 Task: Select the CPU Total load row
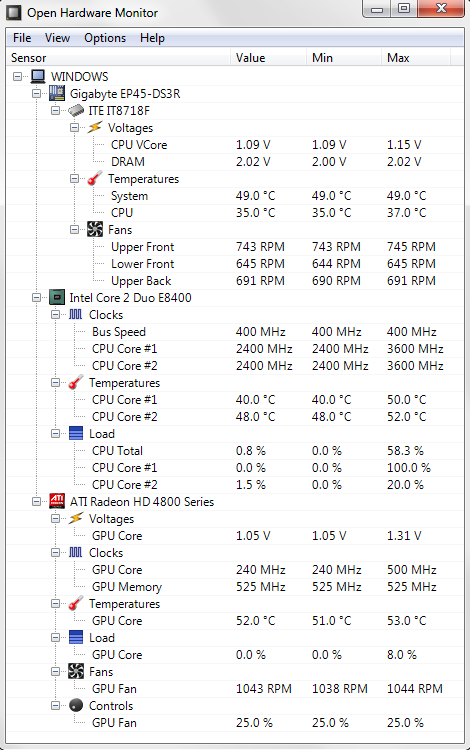[235, 451]
